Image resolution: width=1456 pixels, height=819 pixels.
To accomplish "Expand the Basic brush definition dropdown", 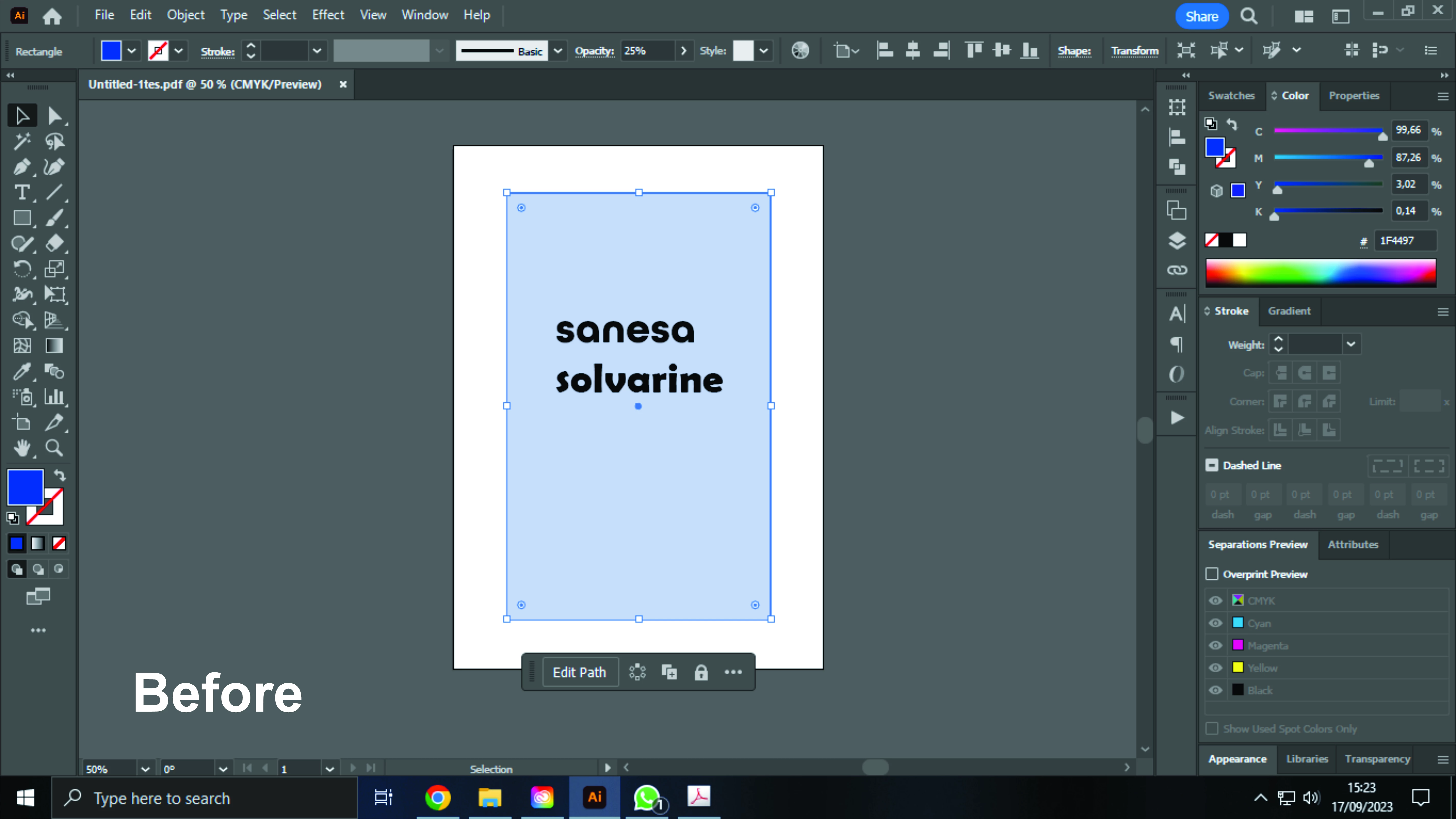I will click(558, 51).
